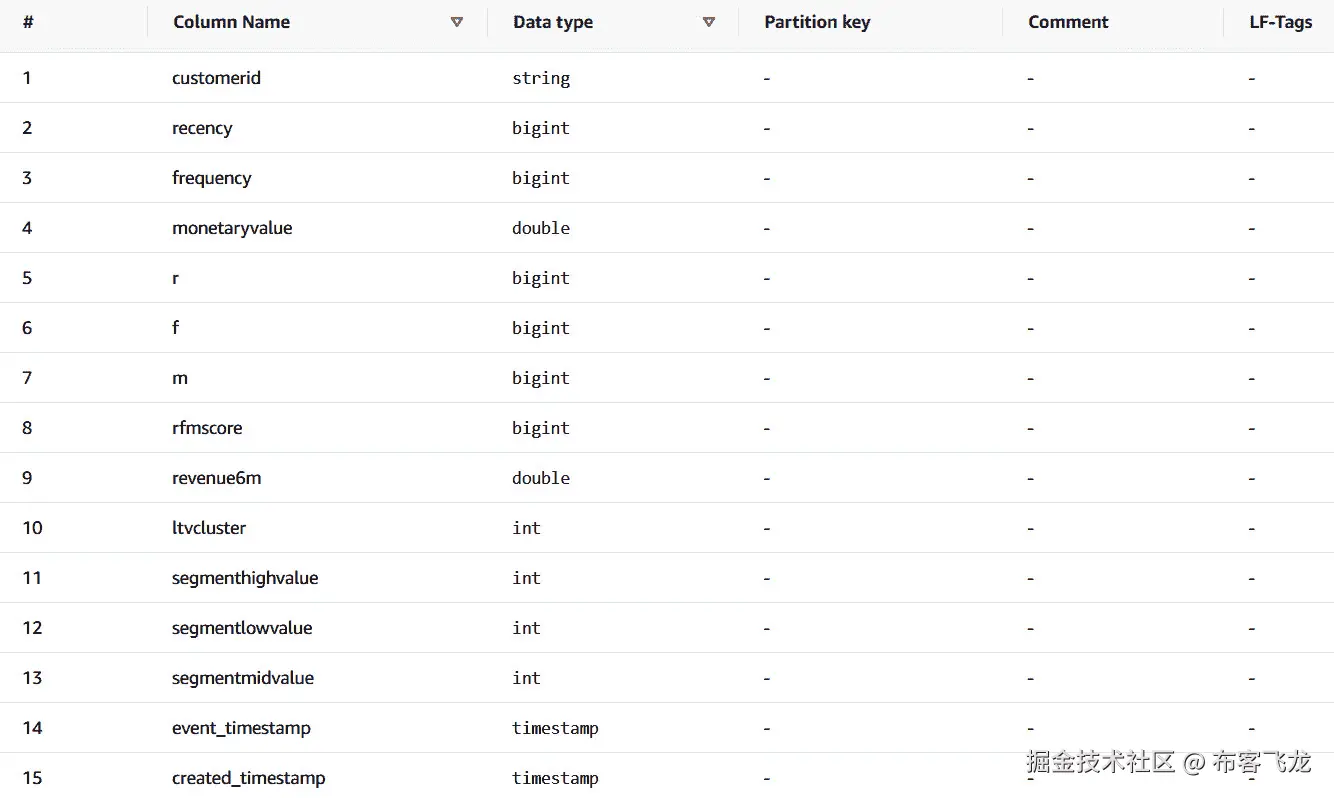Click the Data type header
This screenshot has height=798, width=1334.
point(552,22)
